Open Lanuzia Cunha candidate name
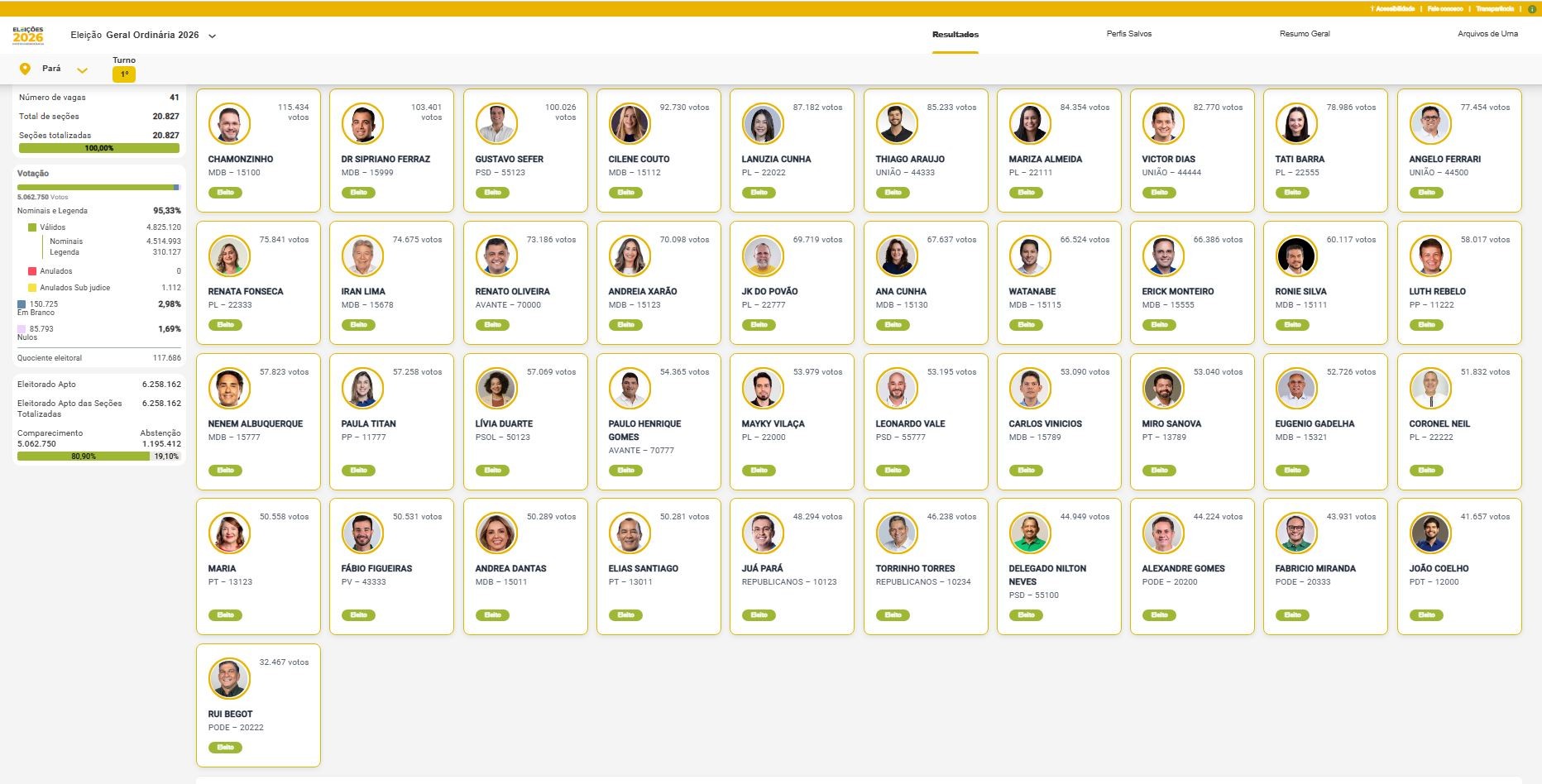The height and width of the screenshot is (784, 1542). click(x=776, y=159)
